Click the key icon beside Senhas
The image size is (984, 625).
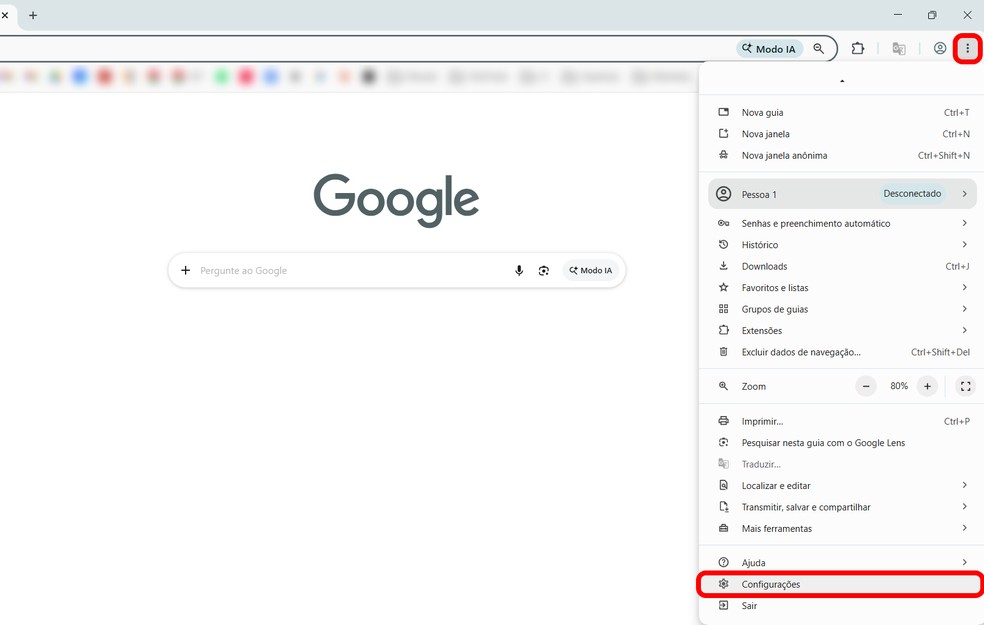coord(724,223)
